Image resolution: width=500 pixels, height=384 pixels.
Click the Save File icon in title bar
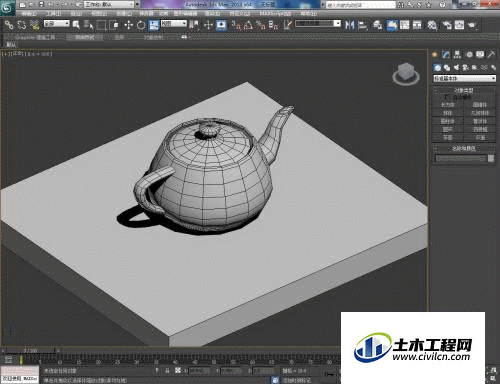41,5
